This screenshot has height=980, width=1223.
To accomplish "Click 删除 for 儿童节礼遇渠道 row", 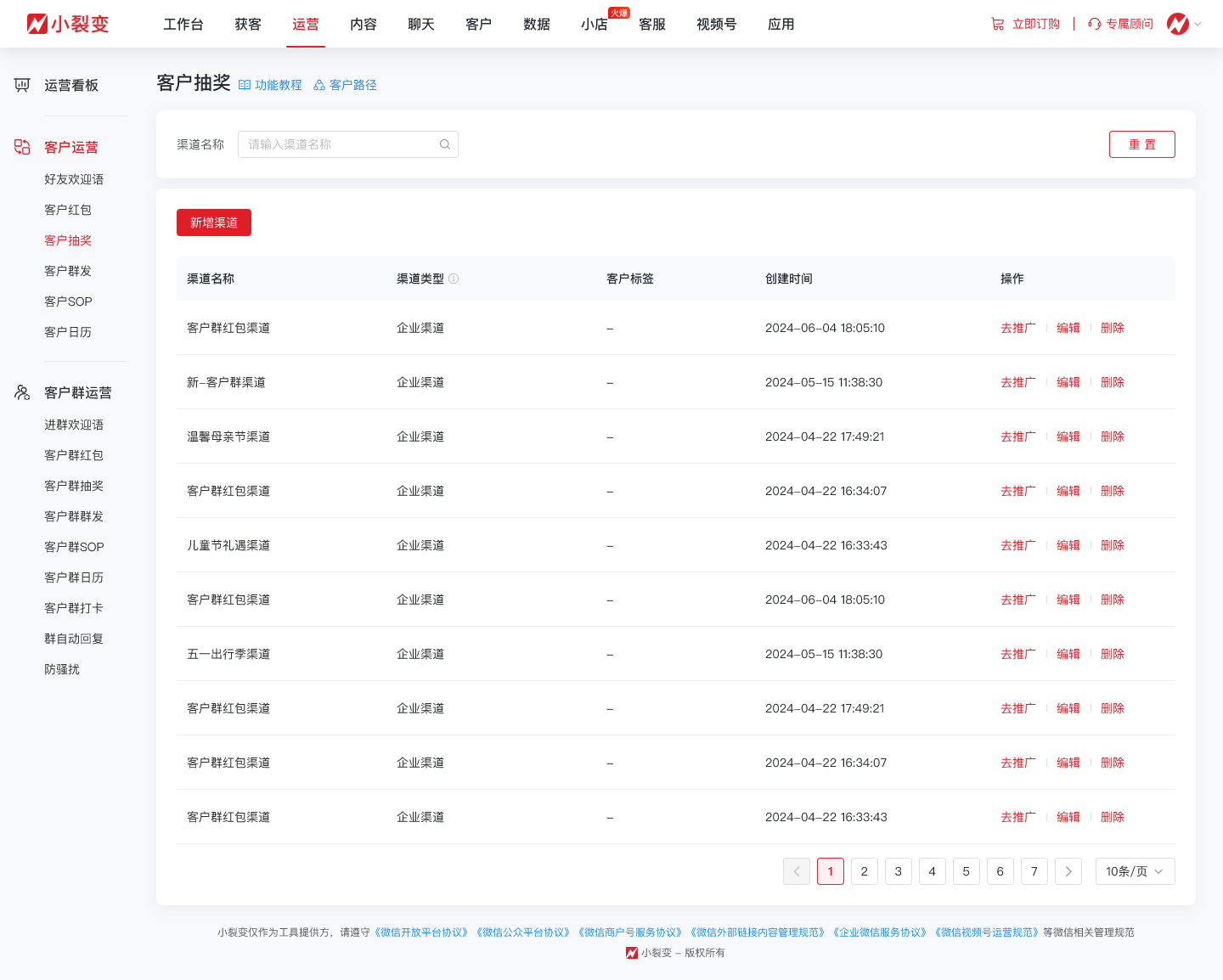I will point(1113,545).
